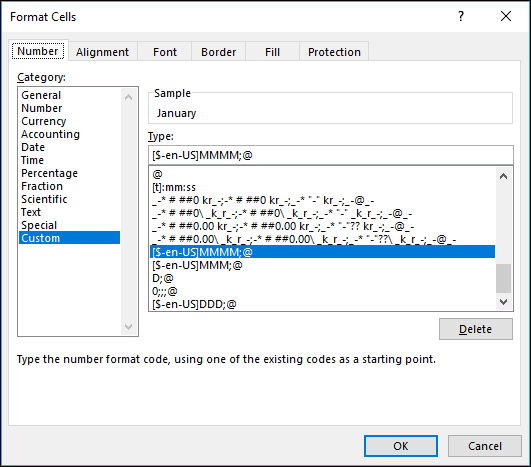The image size is (531, 467).
Task: Click the type list scrollbar thumb
Action: point(504,278)
